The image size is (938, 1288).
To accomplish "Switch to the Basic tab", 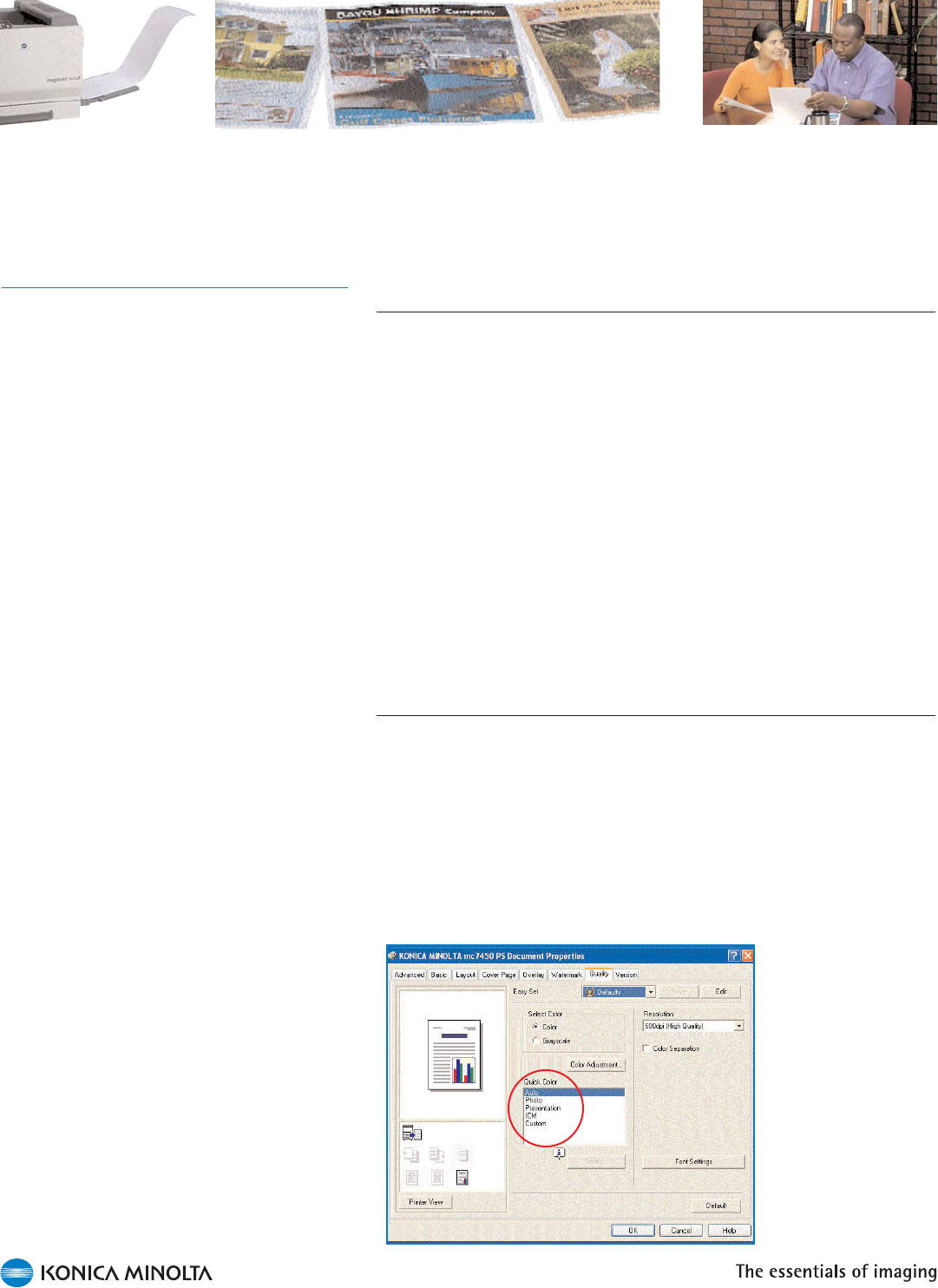I will pos(439,975).
